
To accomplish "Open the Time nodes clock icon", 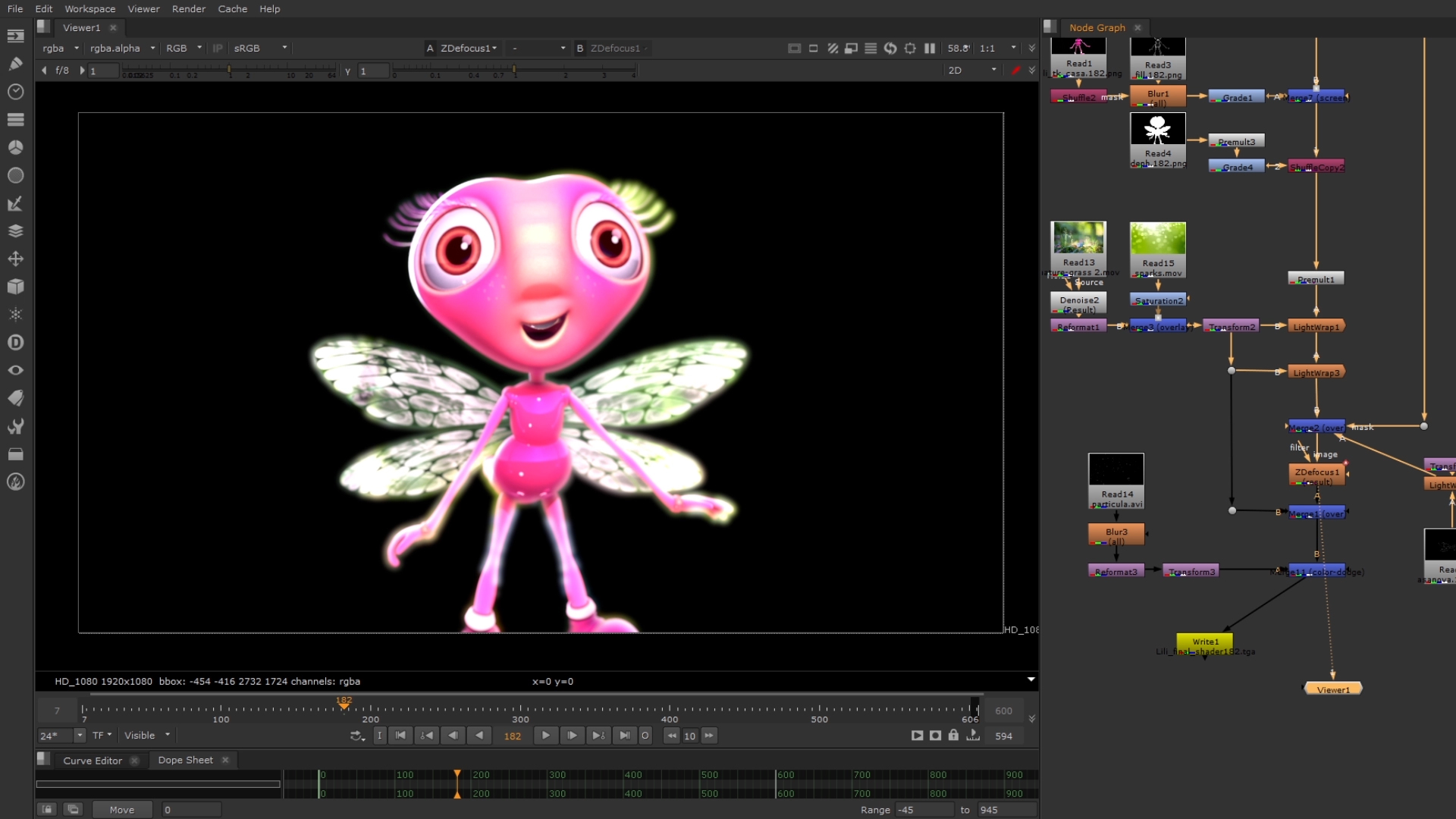I will (x=15, y=92).
